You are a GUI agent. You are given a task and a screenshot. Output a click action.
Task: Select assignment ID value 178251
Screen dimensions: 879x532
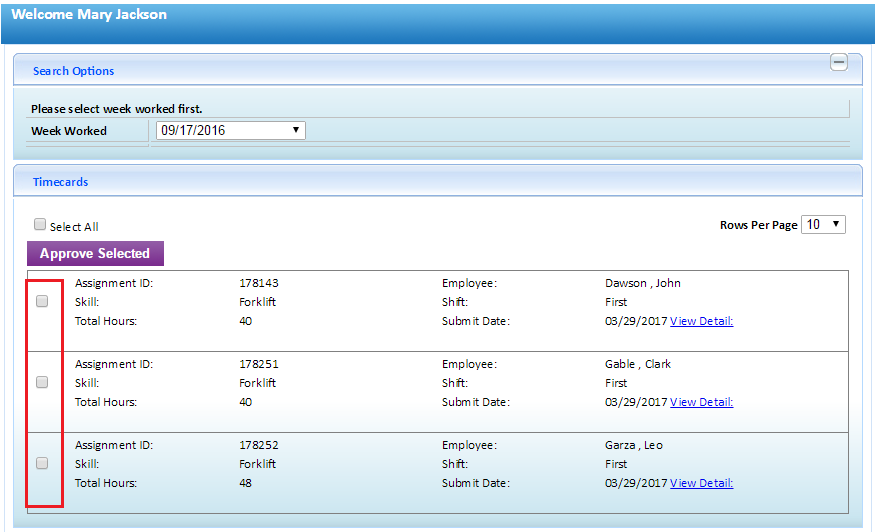tap(258, 364)
